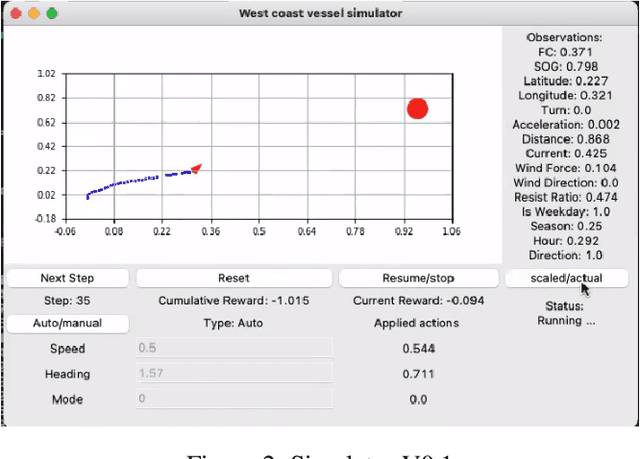Click the West coast vessel simulator title

320,13
